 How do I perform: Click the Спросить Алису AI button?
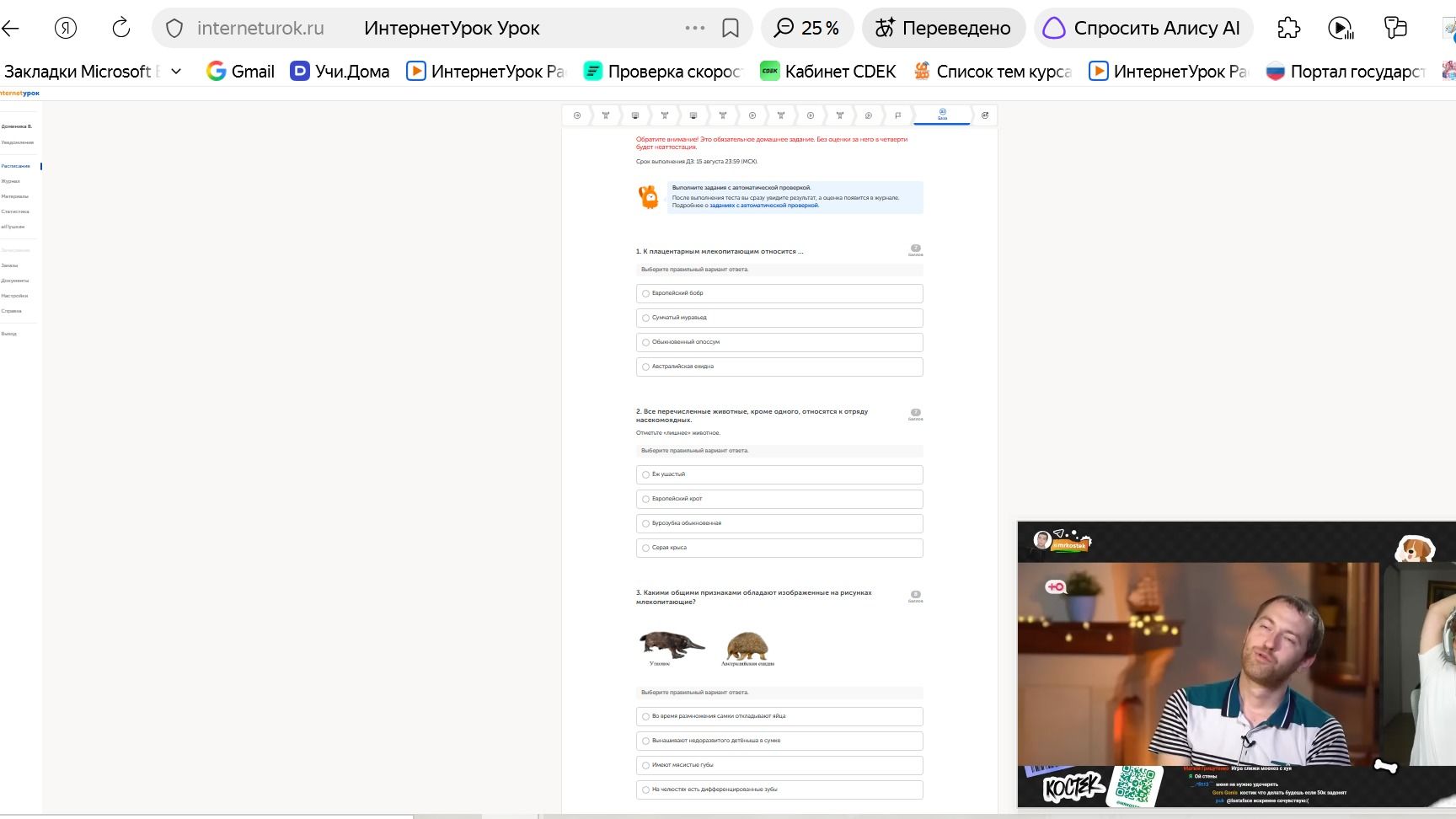[1143, 28]
